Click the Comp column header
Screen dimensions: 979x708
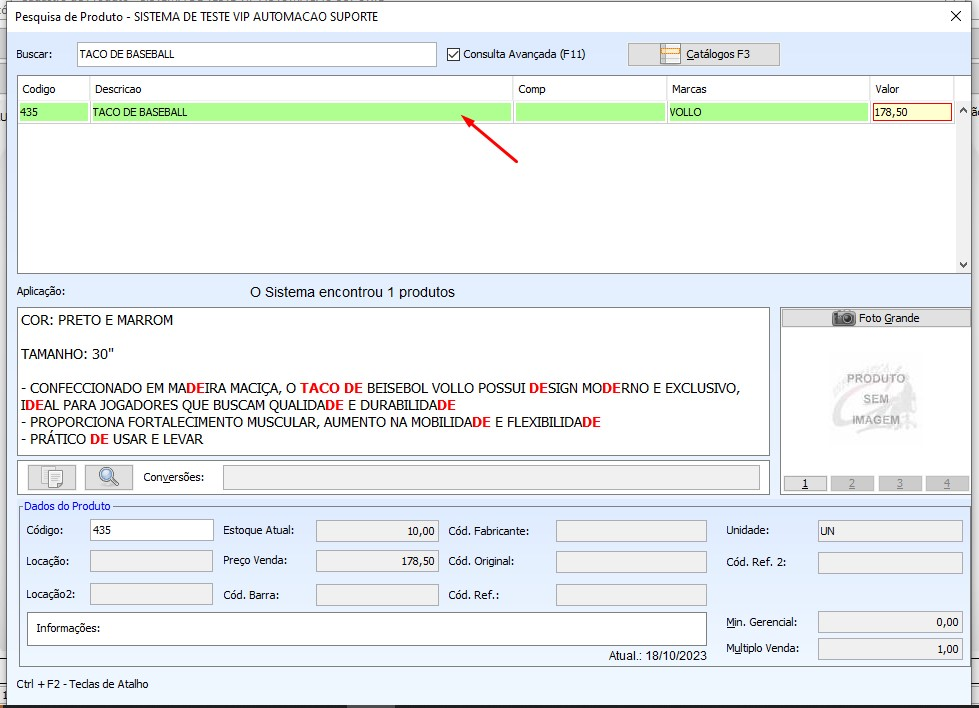[x=590, y=89]
